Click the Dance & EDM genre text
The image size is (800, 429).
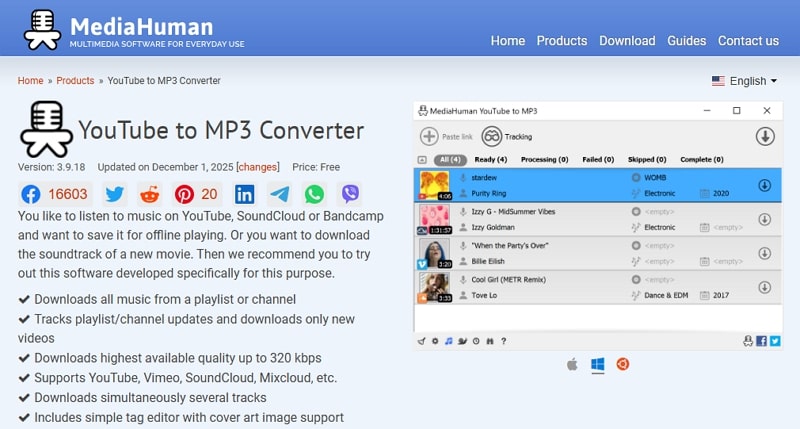coord(666,295)
